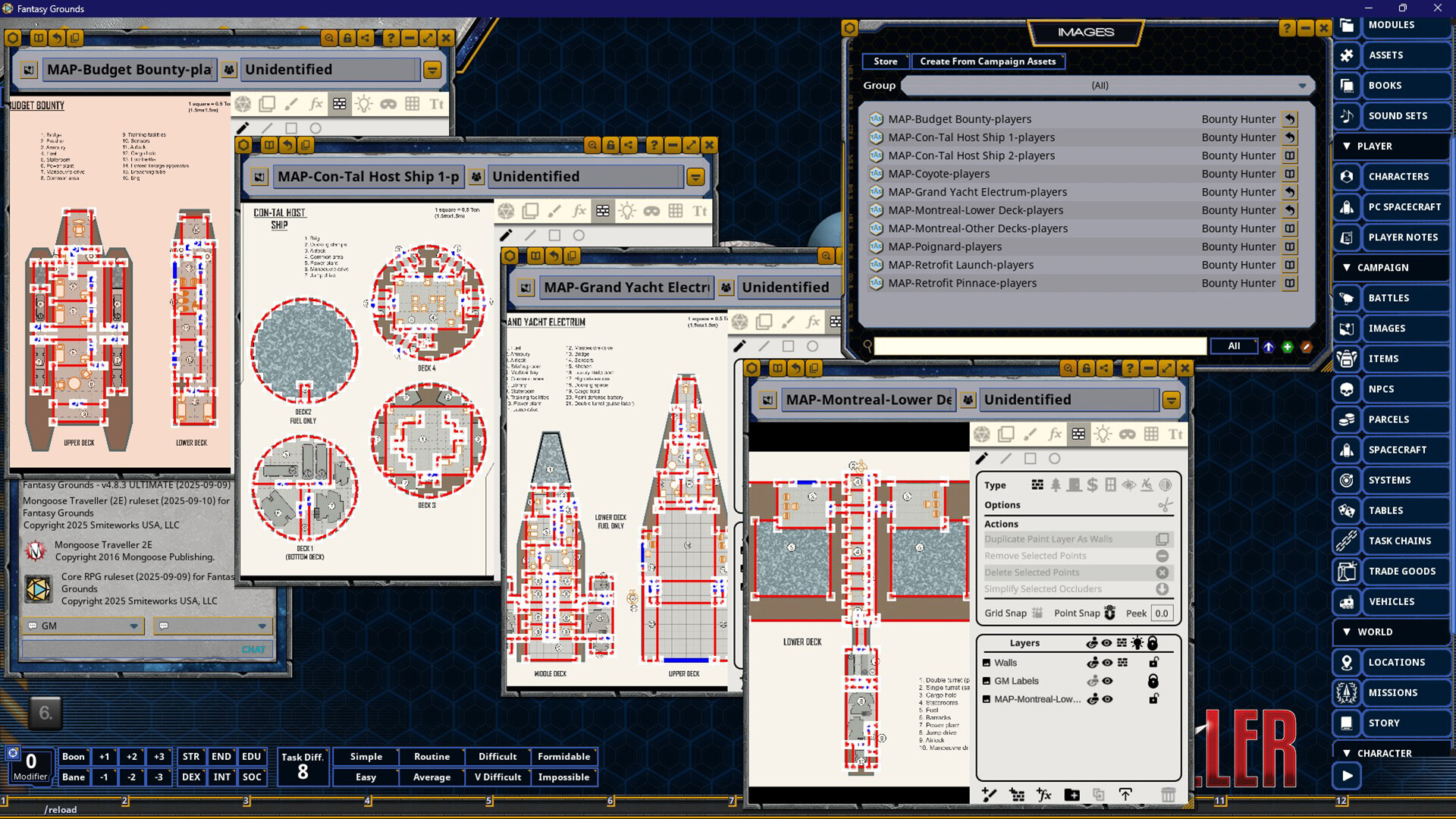This screenshot has height=819, width=1456.
Task: Toggle Grid Snap option
Action: coord(1037,613)
